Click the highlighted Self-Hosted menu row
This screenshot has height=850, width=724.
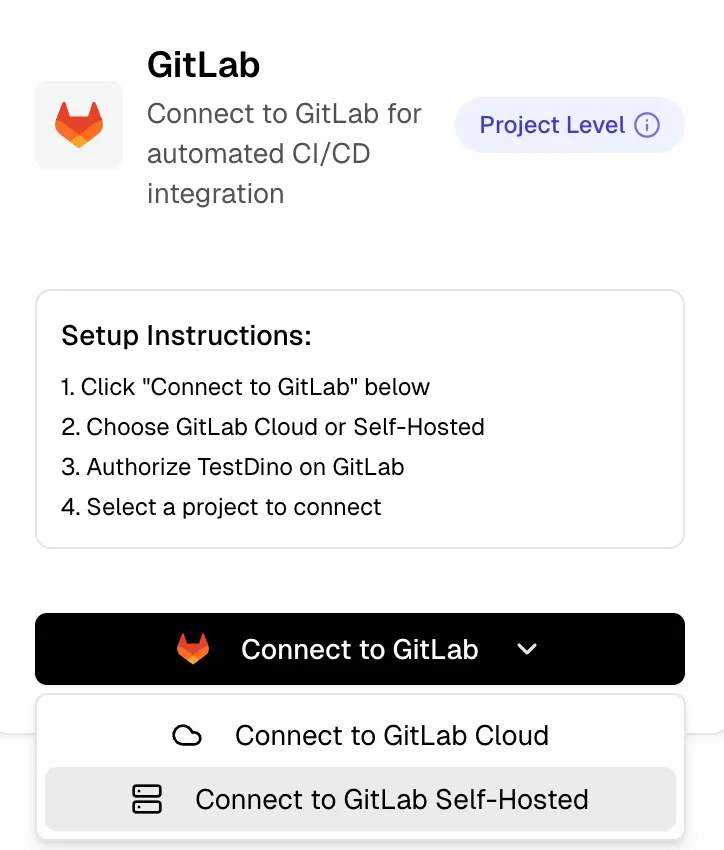360,799
